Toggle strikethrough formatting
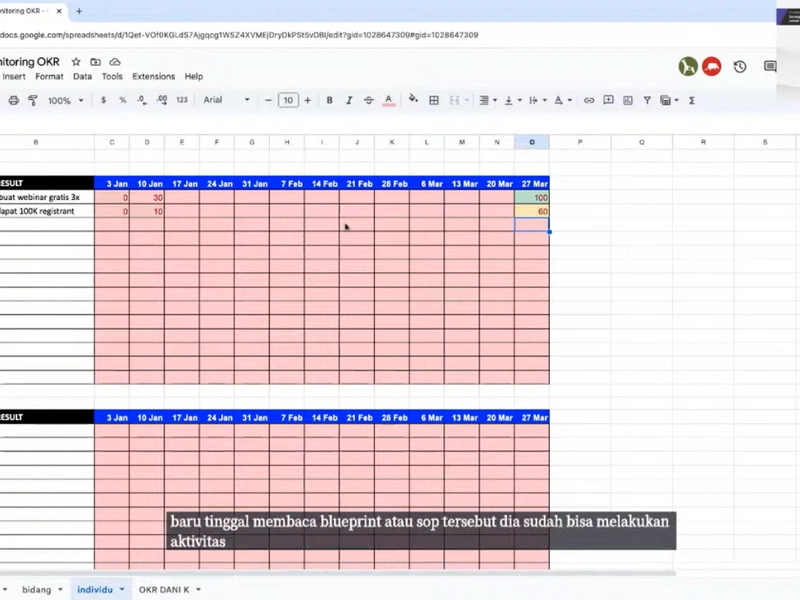Screen dimensions: 800x600 coord(368,100)
